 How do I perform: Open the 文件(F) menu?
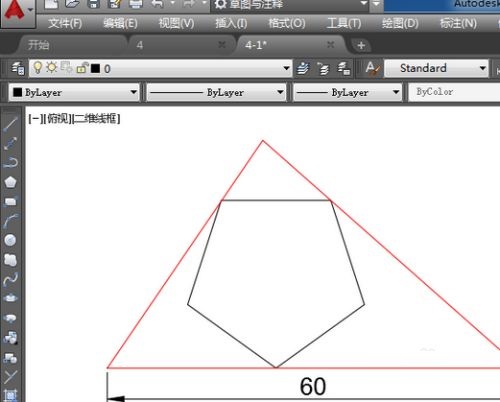[x=65, y=23]
